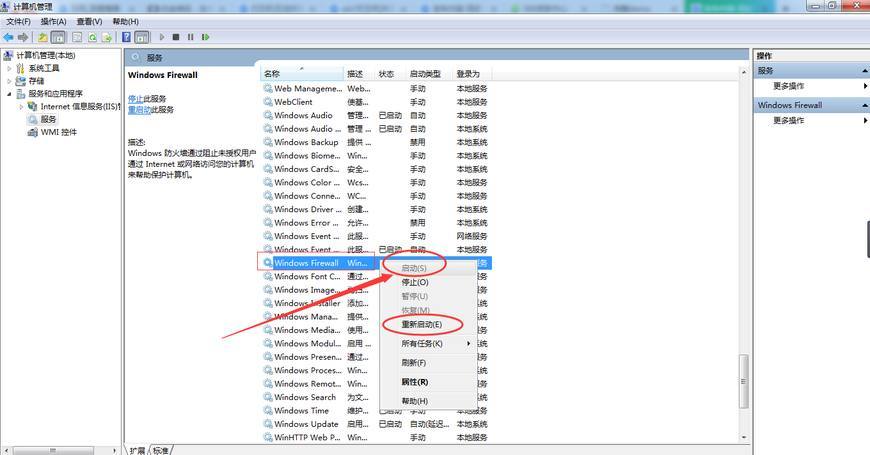The image size is (870, 455).
Task: Open the 查看(V) menu
Action: click(89, 21)
